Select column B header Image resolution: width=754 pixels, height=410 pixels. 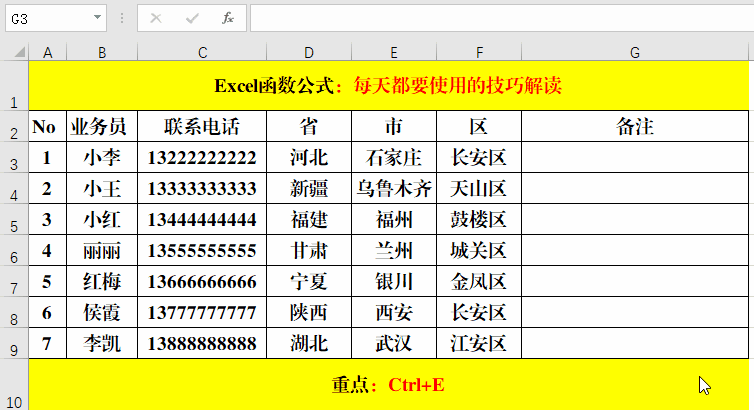(x=102, y=52)
